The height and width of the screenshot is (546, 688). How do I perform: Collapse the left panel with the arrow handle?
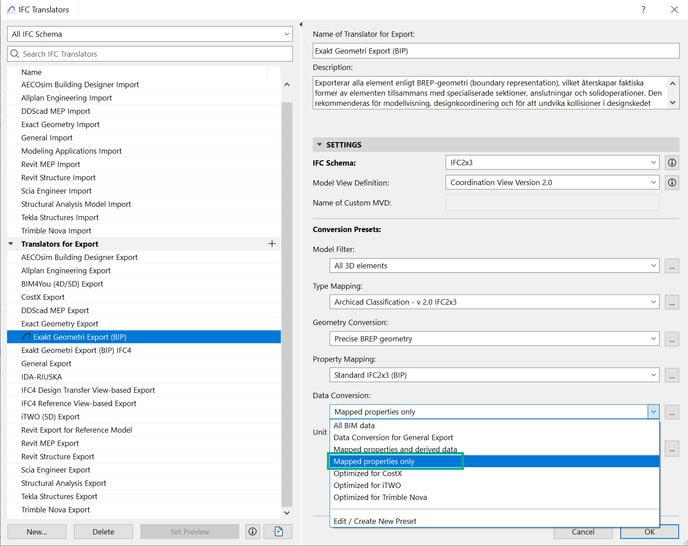click(x=301, y=25)
